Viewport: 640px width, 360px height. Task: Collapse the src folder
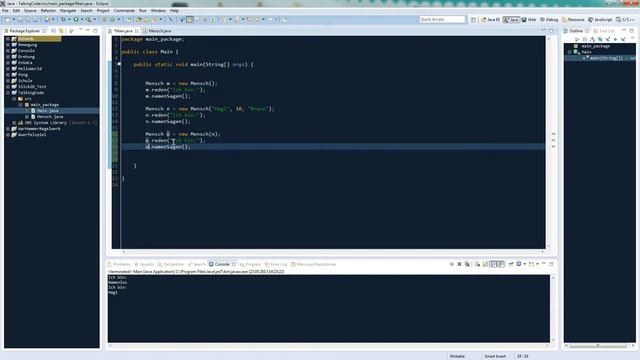click(14, 99)
